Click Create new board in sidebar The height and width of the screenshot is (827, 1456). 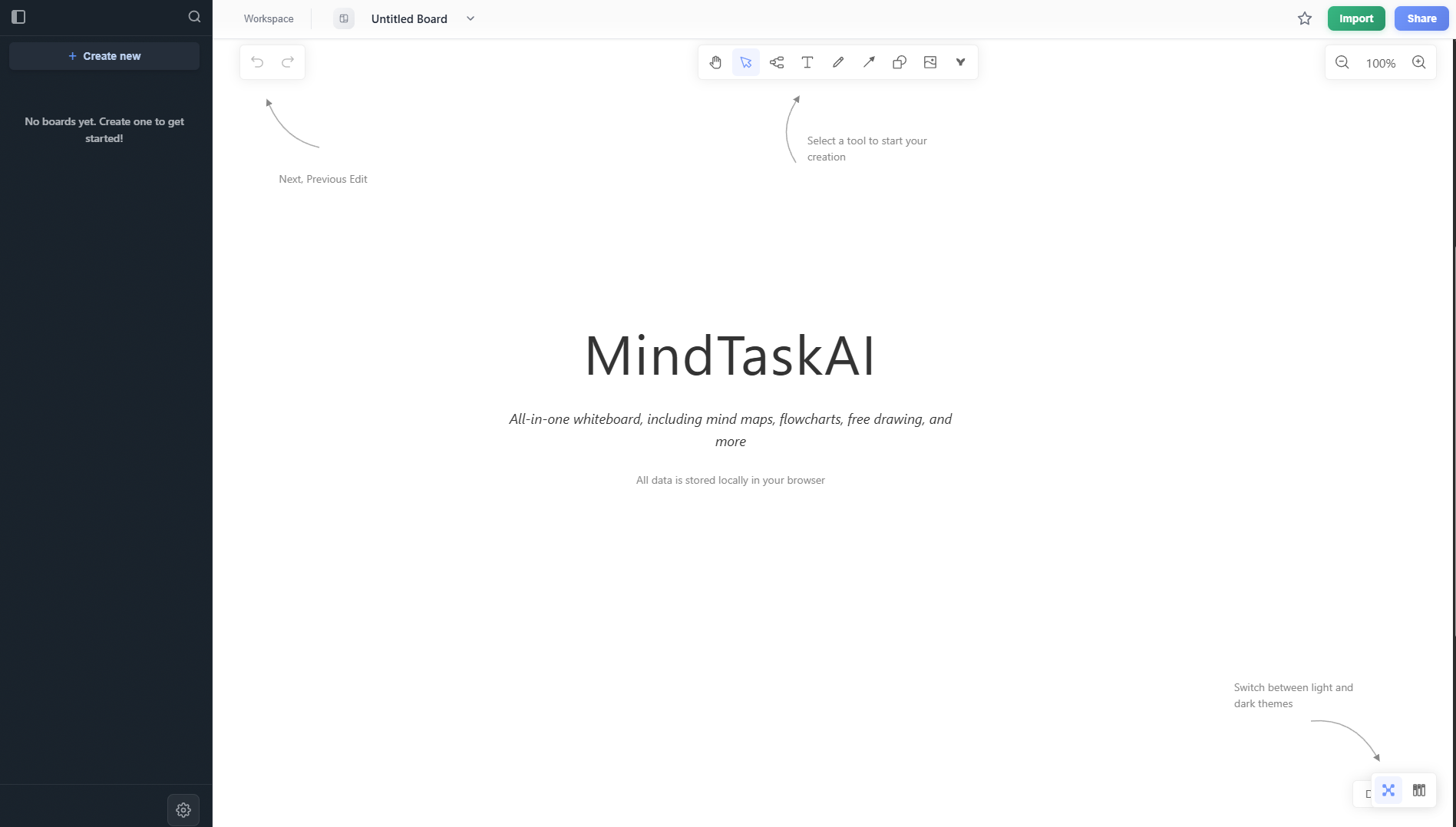[x=104, y=56]
